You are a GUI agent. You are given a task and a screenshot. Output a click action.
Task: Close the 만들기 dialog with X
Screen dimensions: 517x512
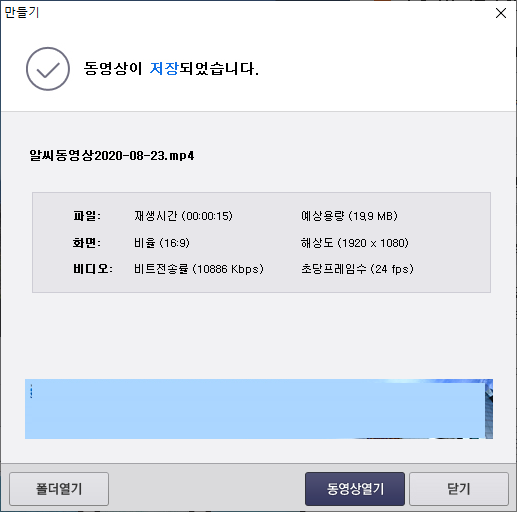click(501, 13)
